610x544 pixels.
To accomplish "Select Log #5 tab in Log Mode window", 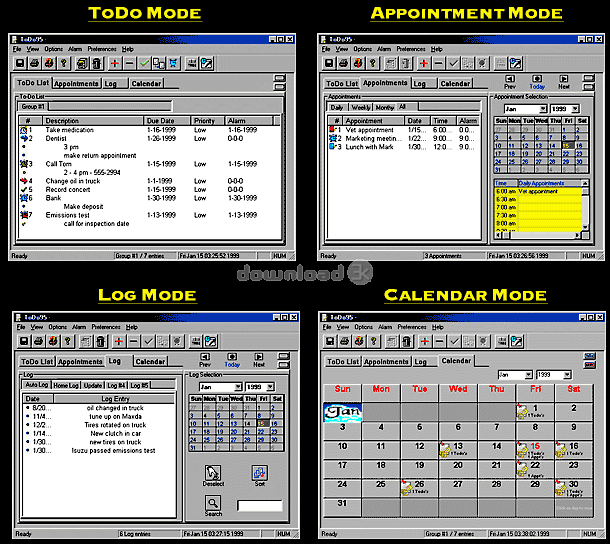I will pos(139,385).
